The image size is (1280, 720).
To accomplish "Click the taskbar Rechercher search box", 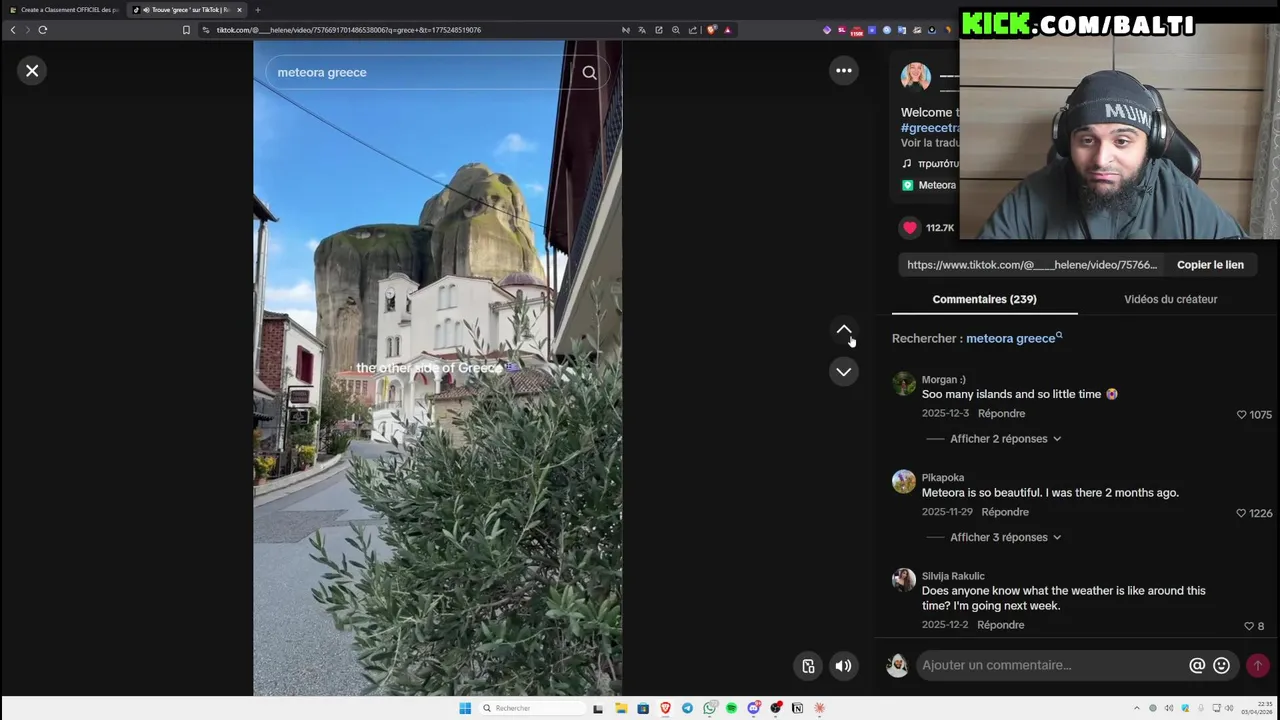I will (x=531, y=708).
